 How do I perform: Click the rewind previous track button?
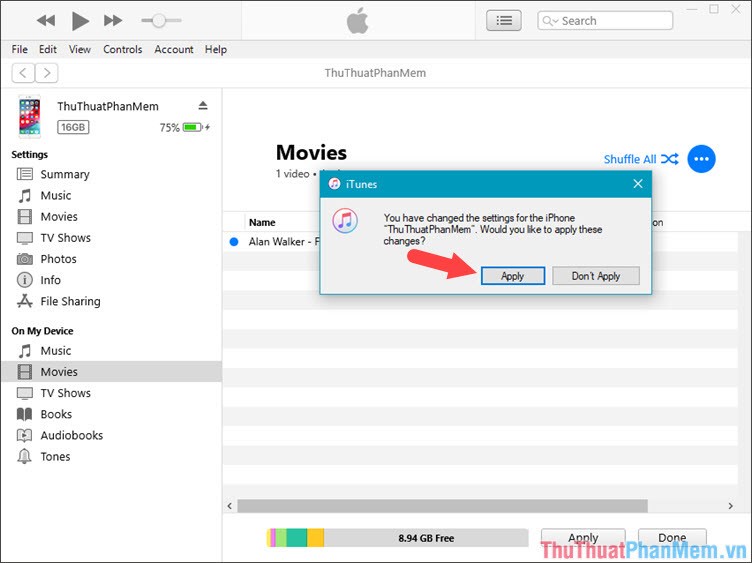(x=46, y=21)
